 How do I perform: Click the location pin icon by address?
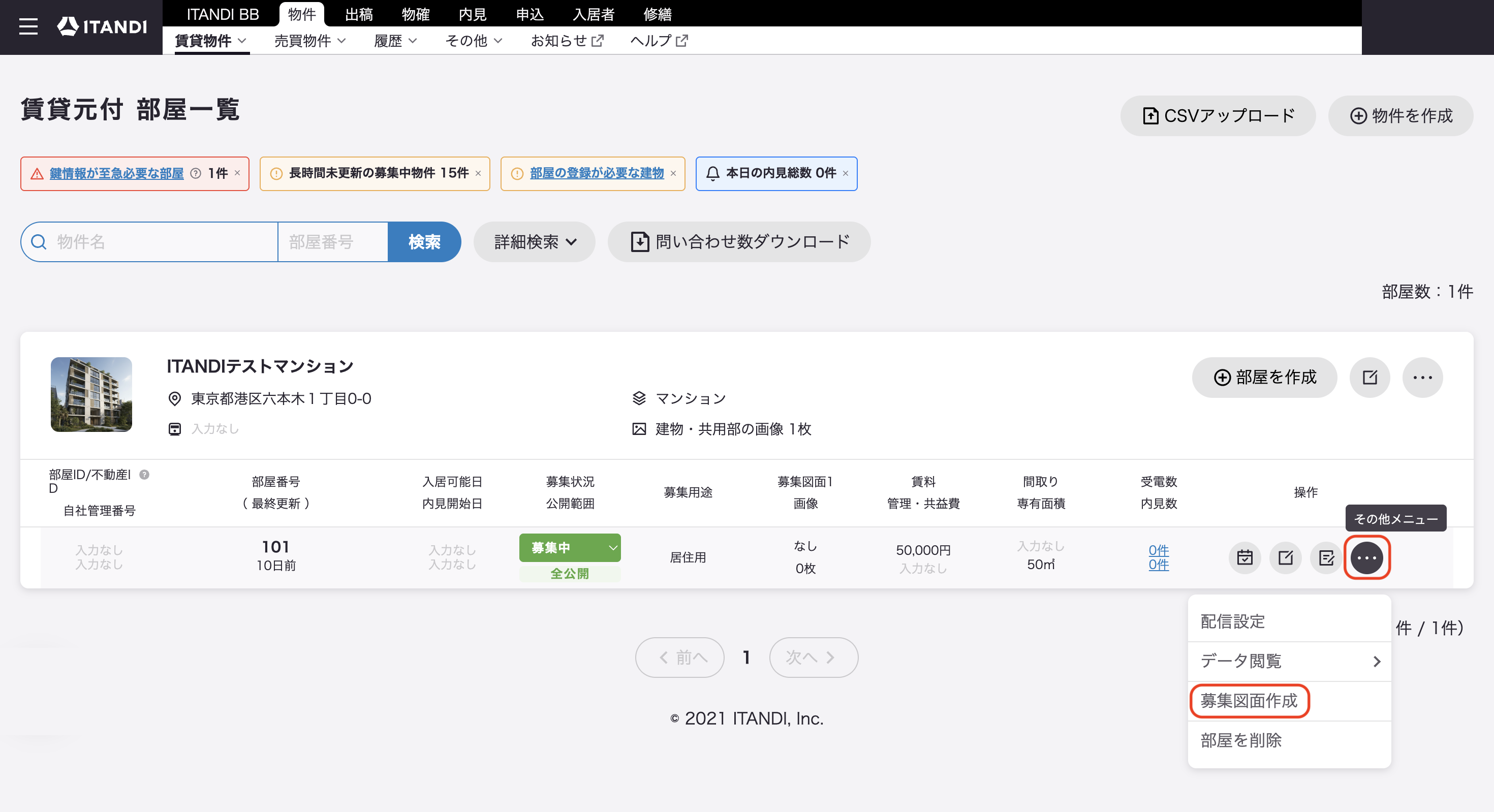174,399
